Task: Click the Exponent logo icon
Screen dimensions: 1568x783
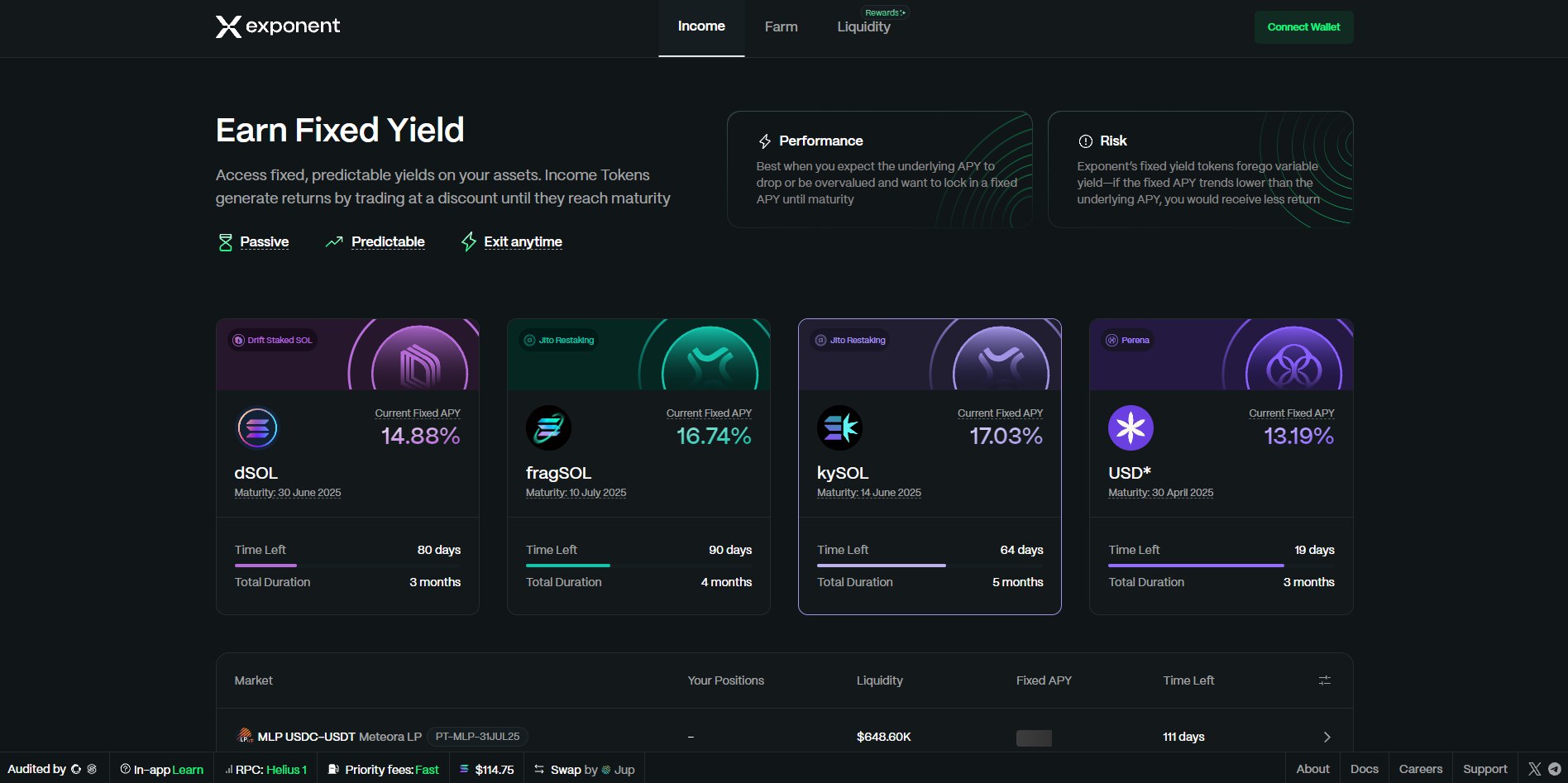Action: coord(228,26)
